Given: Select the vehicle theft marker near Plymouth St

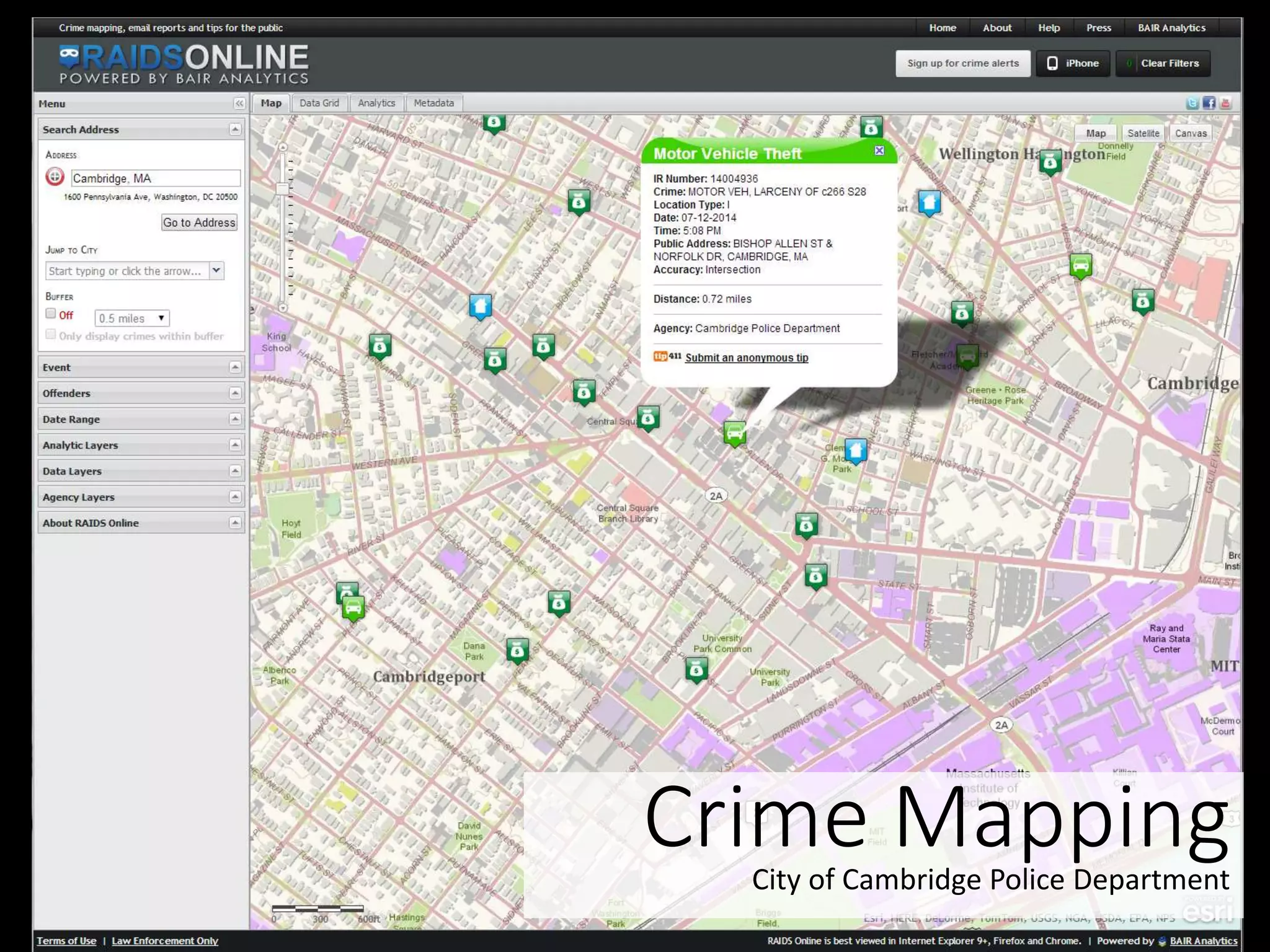Looking at the screenshot, I should [x=1081, y=267].
